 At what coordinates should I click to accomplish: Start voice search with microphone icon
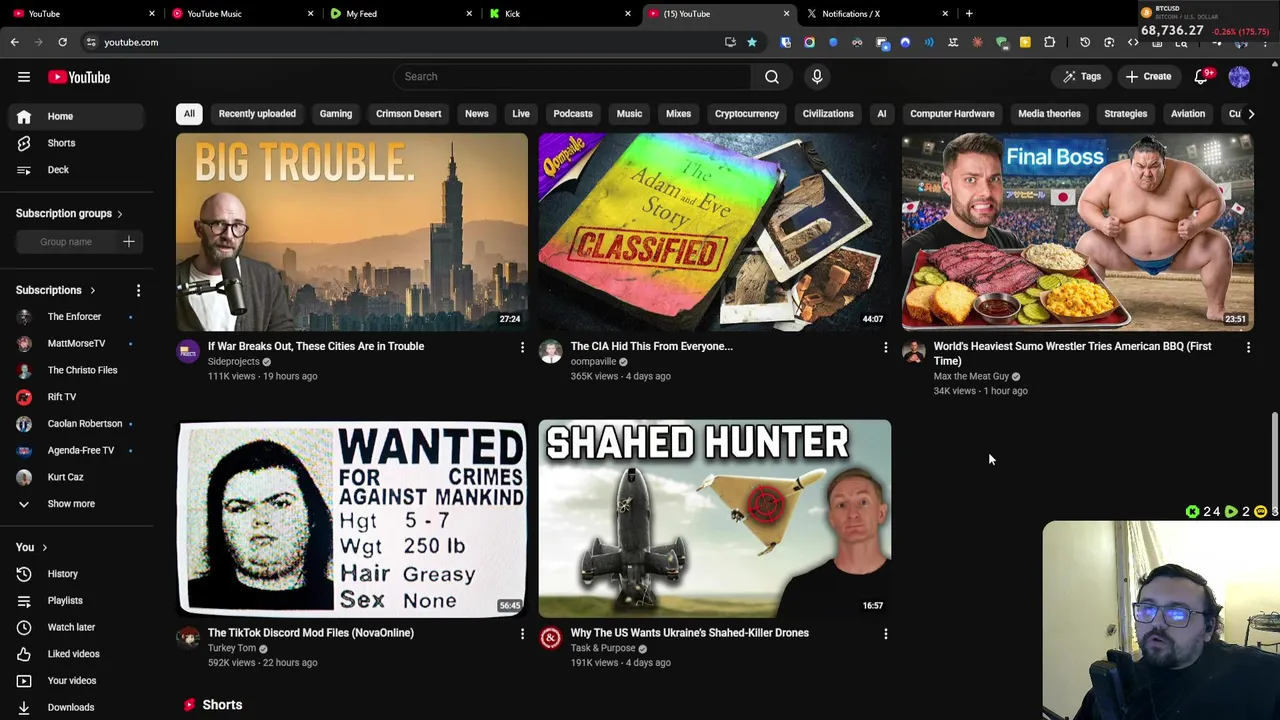point(817,76)
